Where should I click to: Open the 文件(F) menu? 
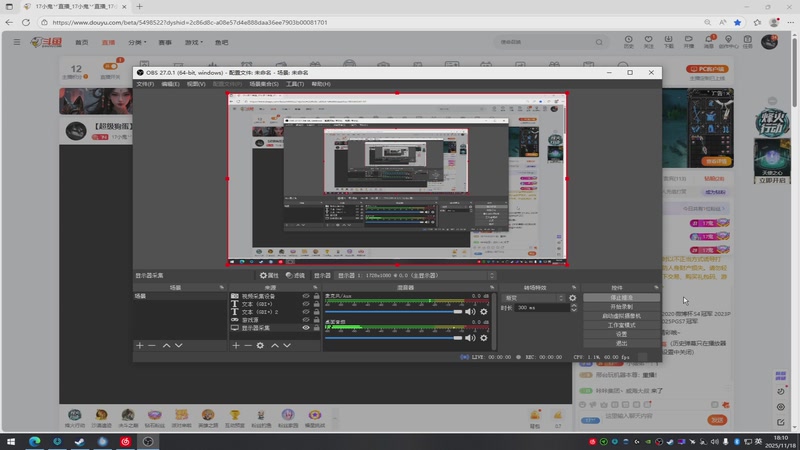pyautogui.click(x=145, y=84)
